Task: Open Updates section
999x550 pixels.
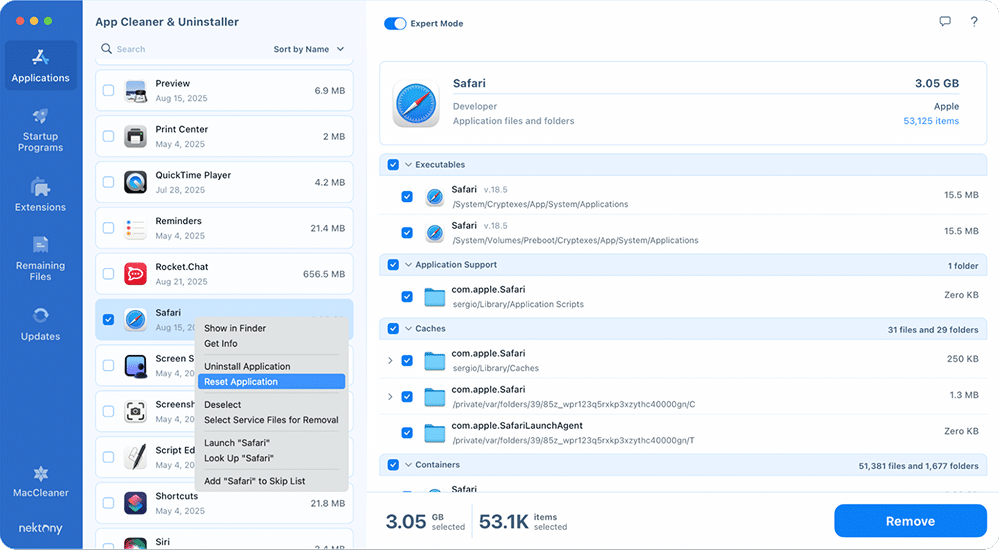Action: 41,324
